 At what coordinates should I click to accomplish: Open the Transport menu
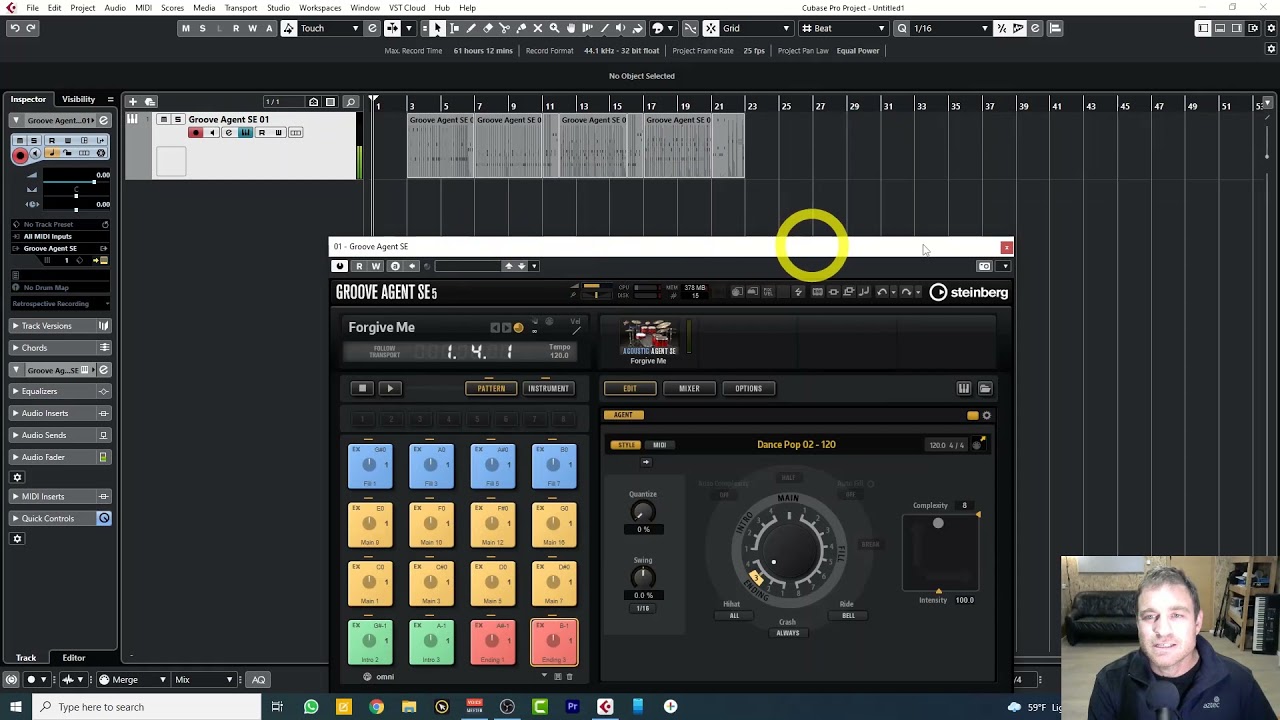coord(241,8)
